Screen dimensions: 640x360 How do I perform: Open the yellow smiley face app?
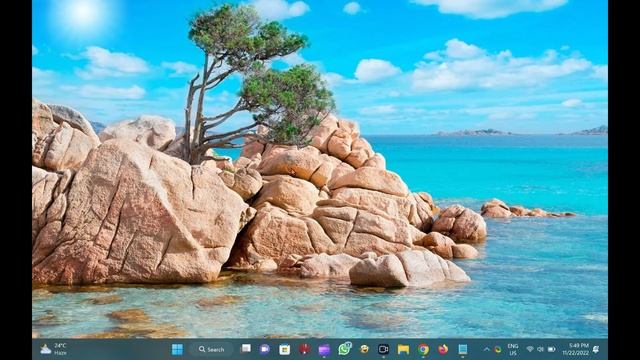coord(364,349)
